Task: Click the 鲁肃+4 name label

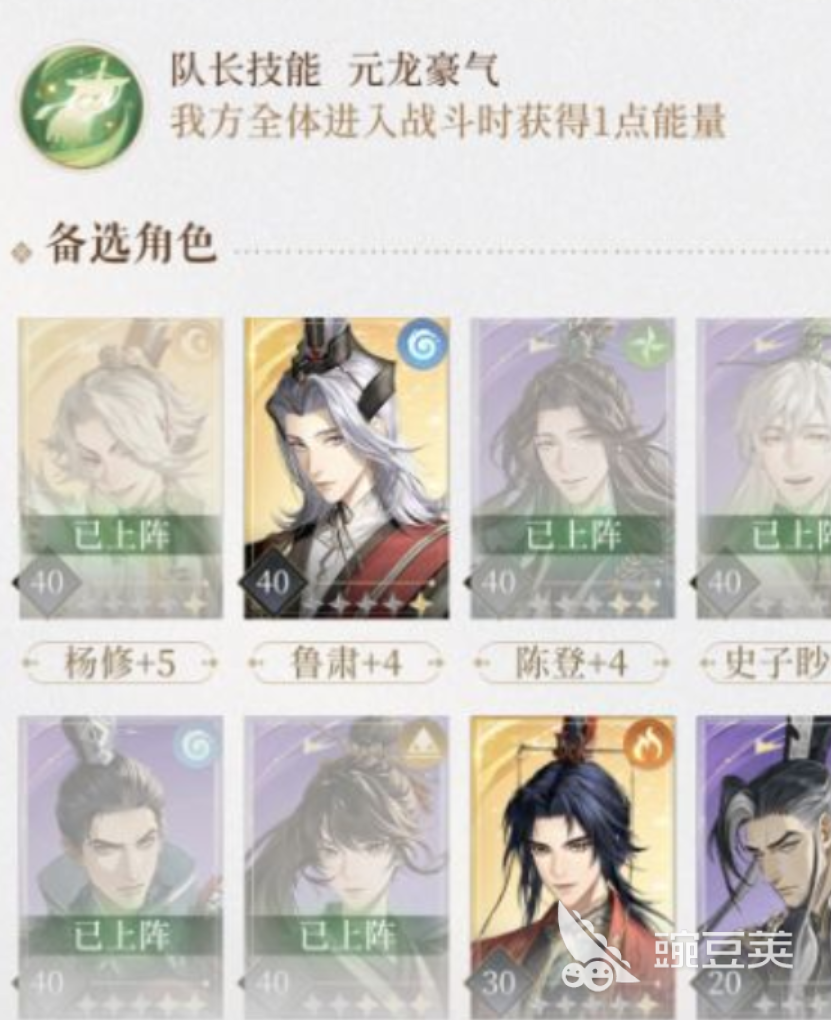Action: [x=346, y=663]
